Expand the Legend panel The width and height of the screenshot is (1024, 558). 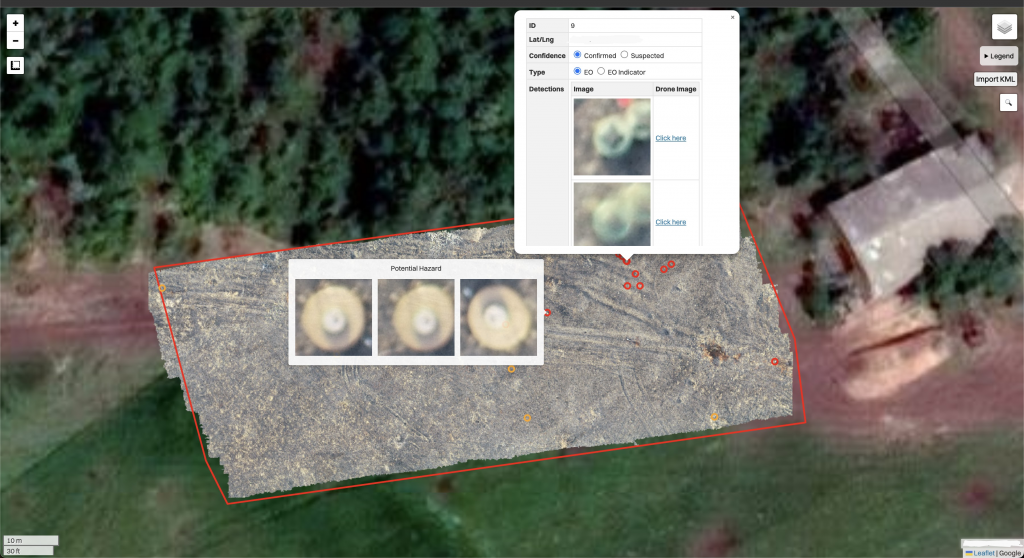click(999, 56)
